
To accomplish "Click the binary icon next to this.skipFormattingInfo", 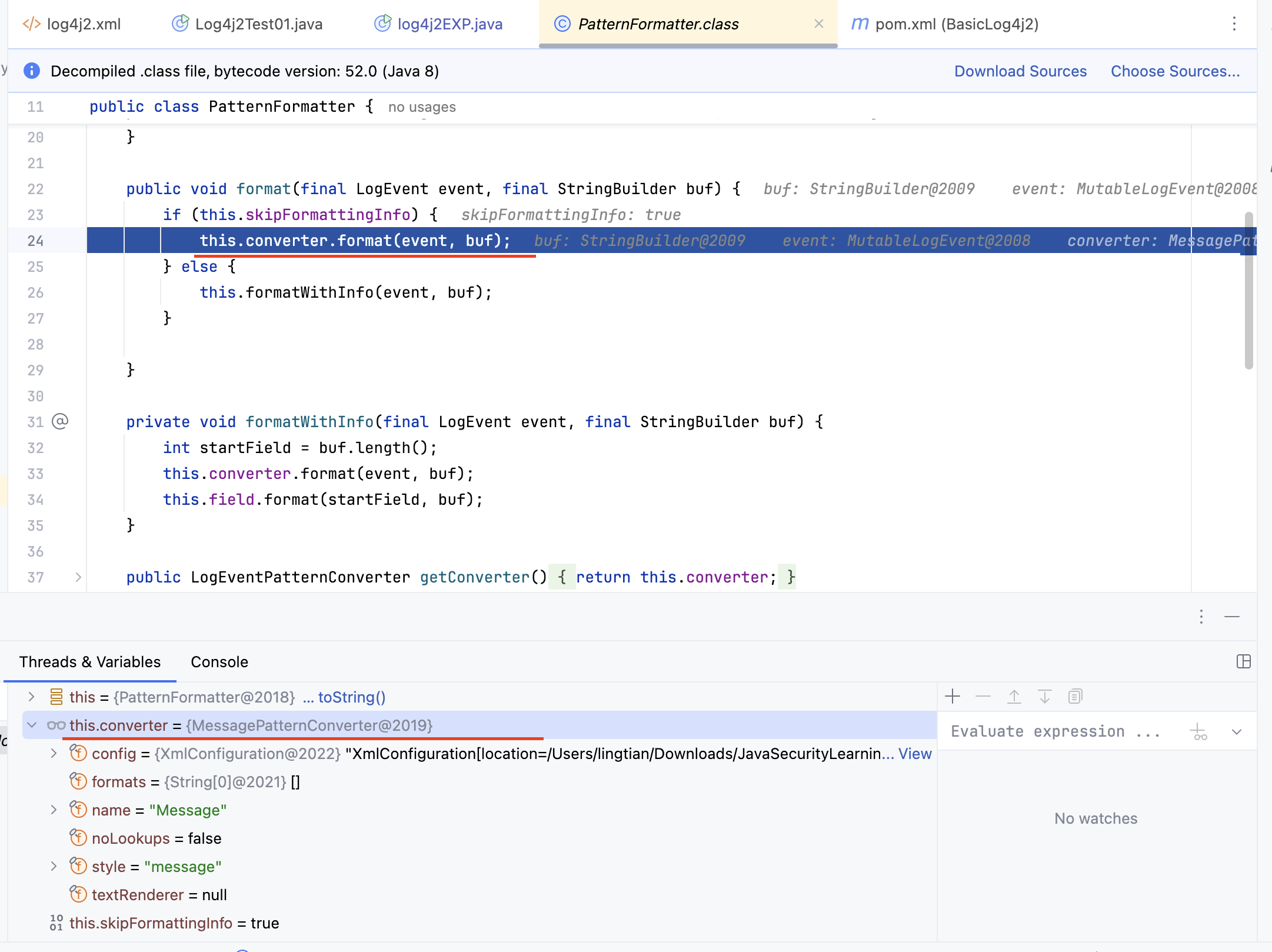I will pos(56,923).
